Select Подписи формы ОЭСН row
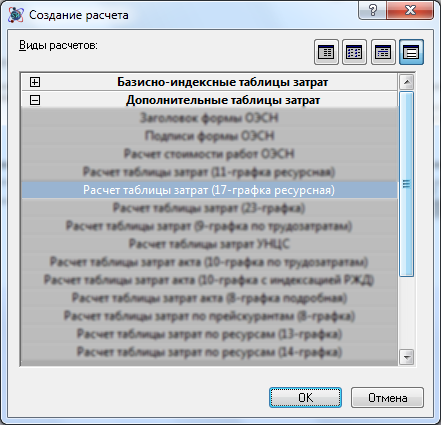The image size is (441, 425). click(209, 136)
